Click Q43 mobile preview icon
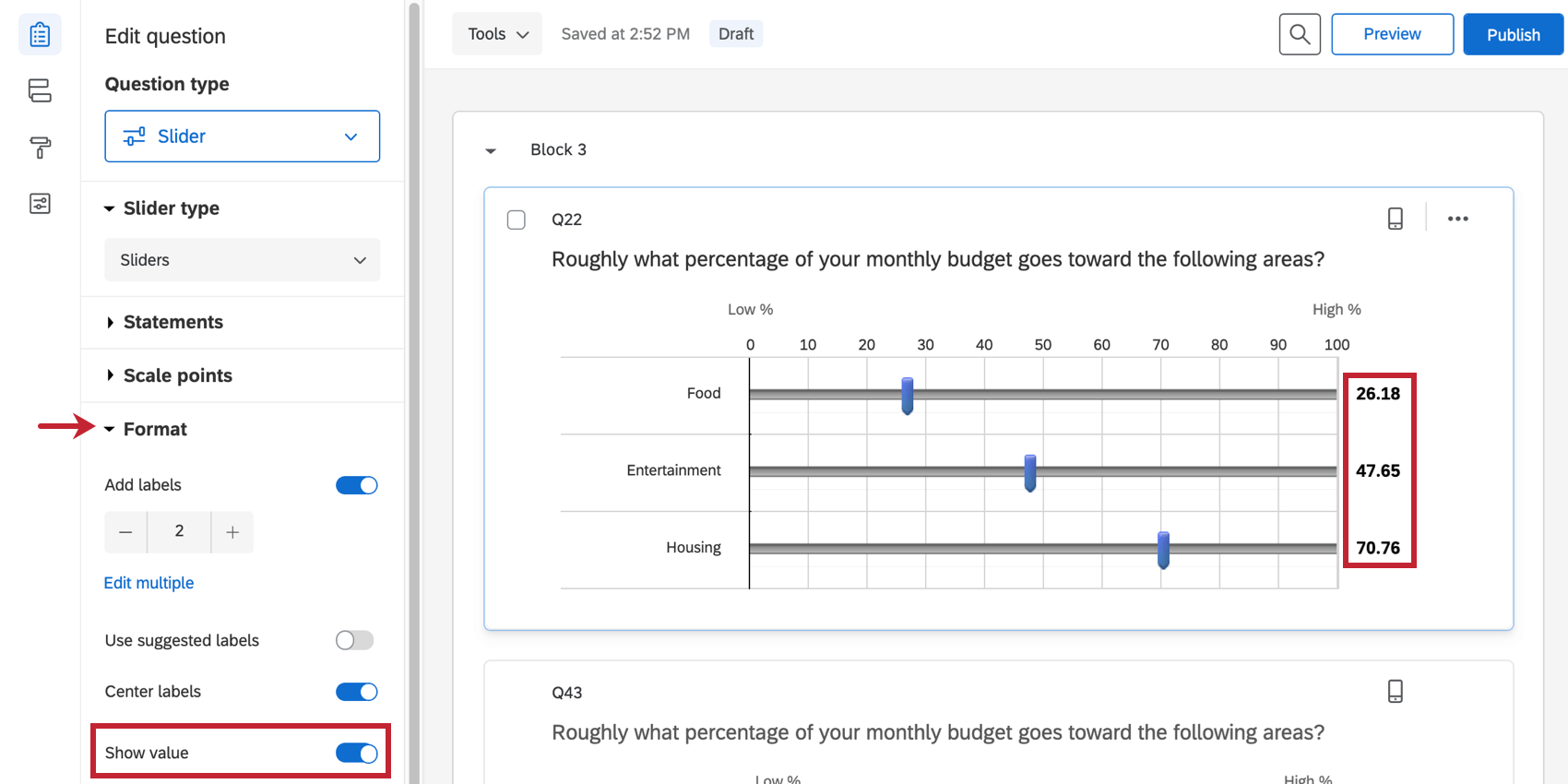The height and width of the screenshot is (784, 1568). click(x=1396, y=692)
